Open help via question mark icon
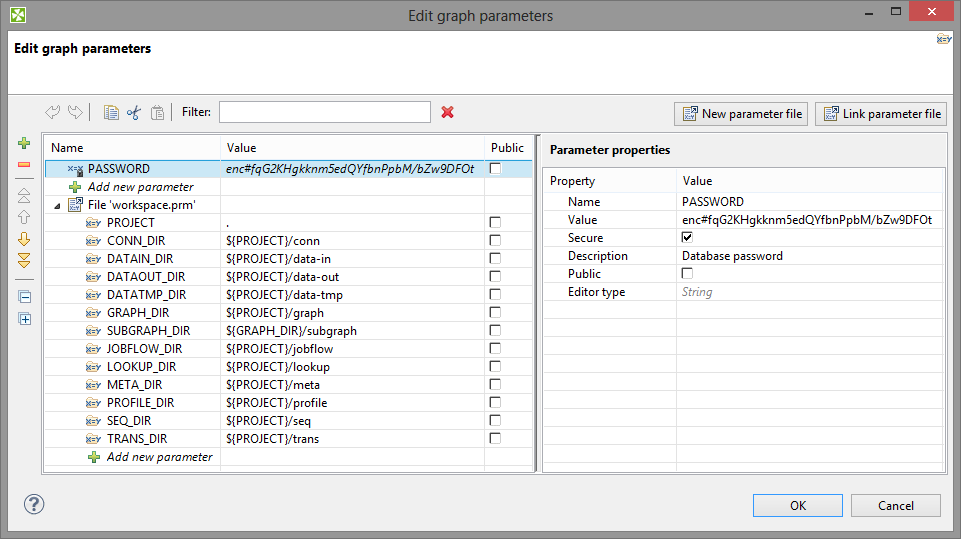 pos(34,504)
